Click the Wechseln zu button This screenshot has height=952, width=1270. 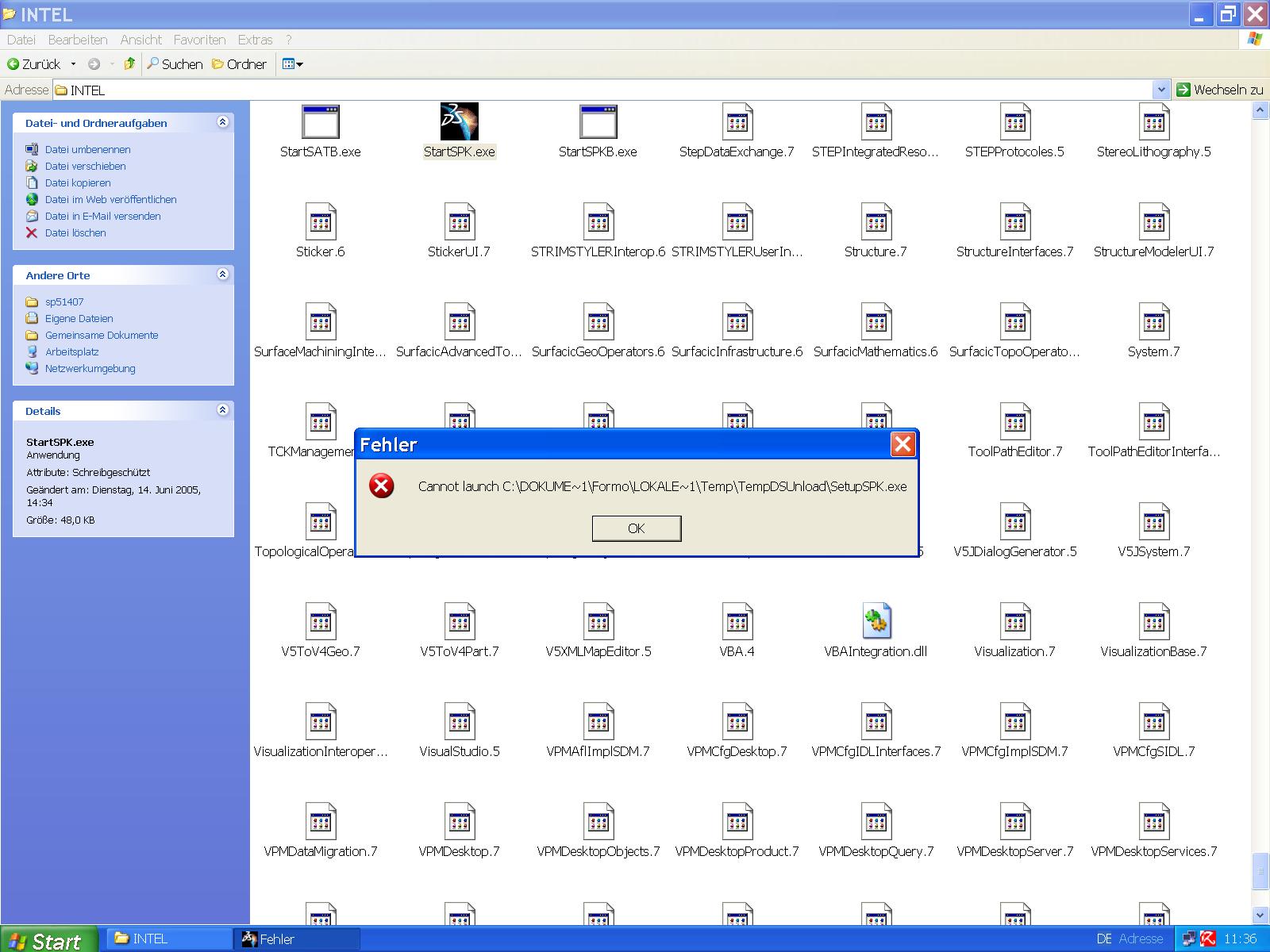1220,90
